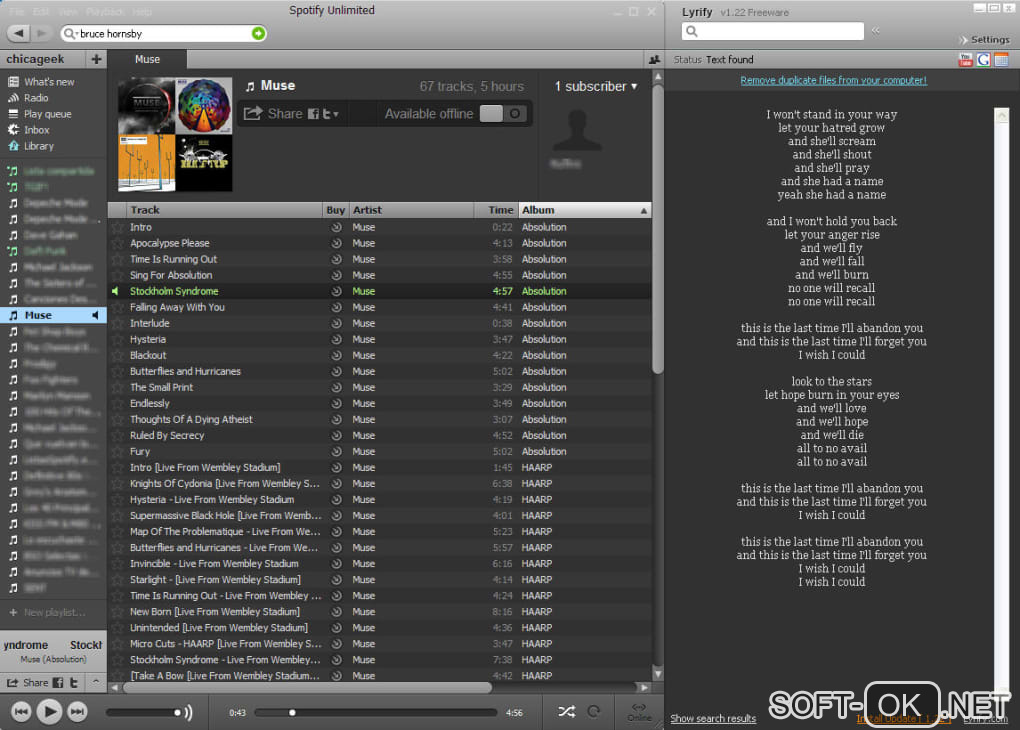Click Share button below now playing
This screenshot has height=730, width=1020.
tap(27, 683)
